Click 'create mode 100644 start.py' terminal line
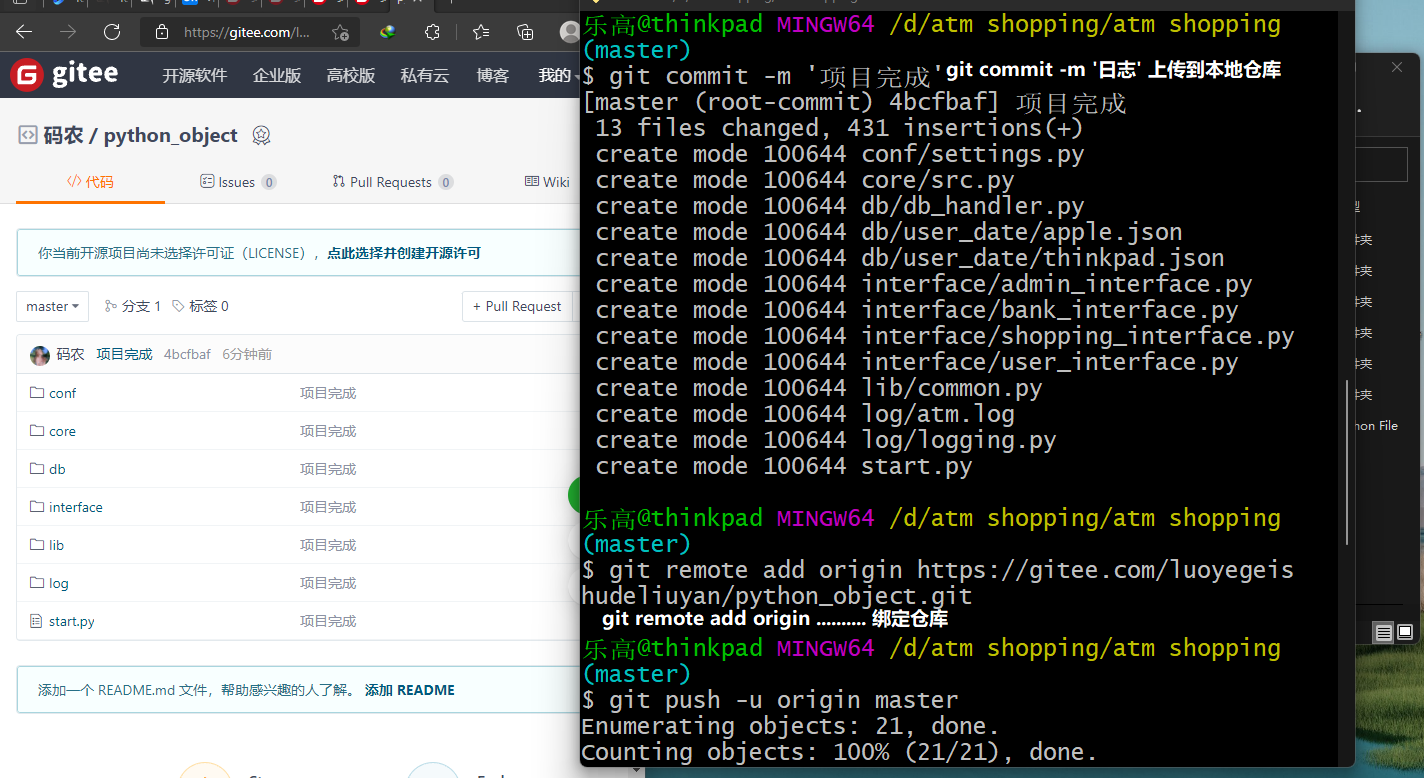Image resolution: width=1424 pixels, height=778 pixels. click(x=784, y=466)
